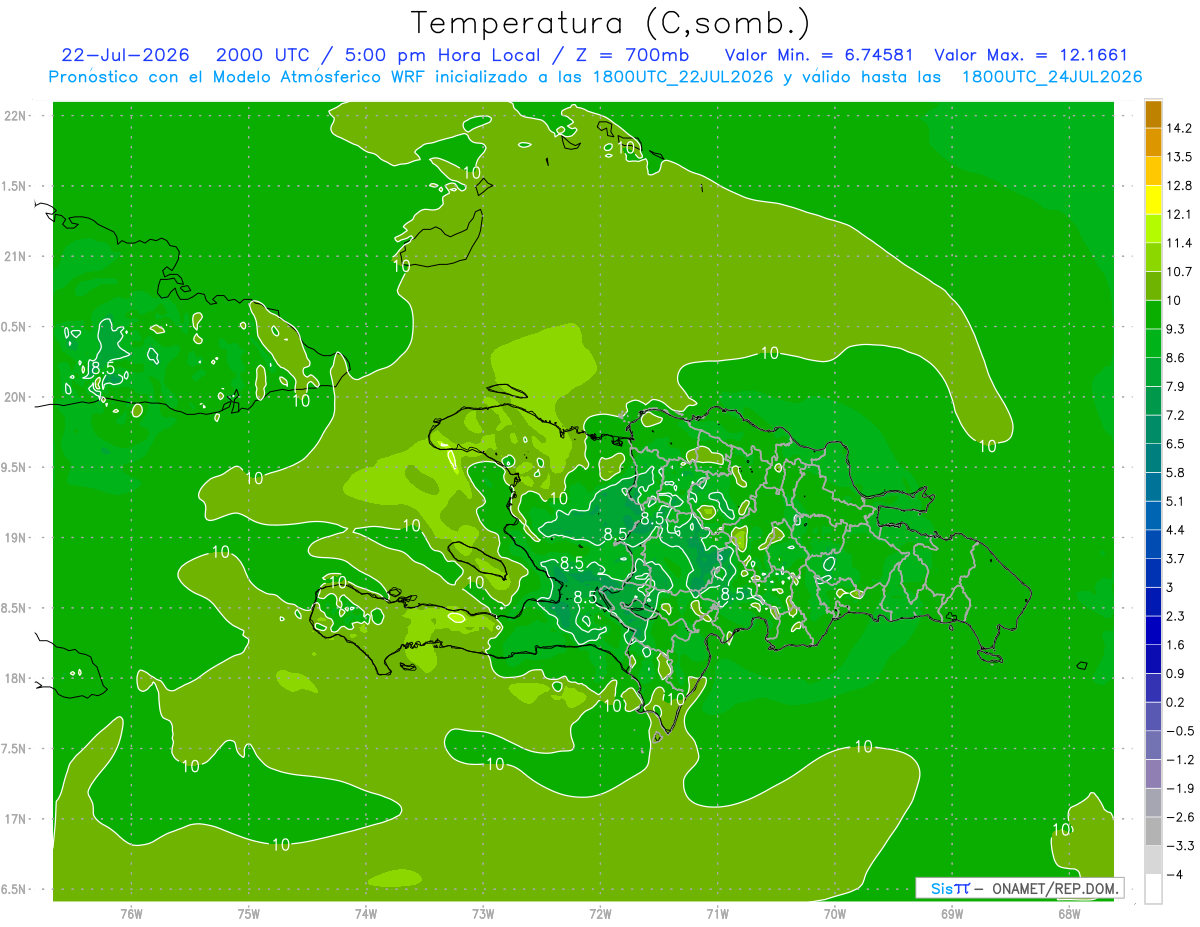Click the '3.7' color scale value
This screenshot has width=1200, height=927.
[x=1174, y=559]
